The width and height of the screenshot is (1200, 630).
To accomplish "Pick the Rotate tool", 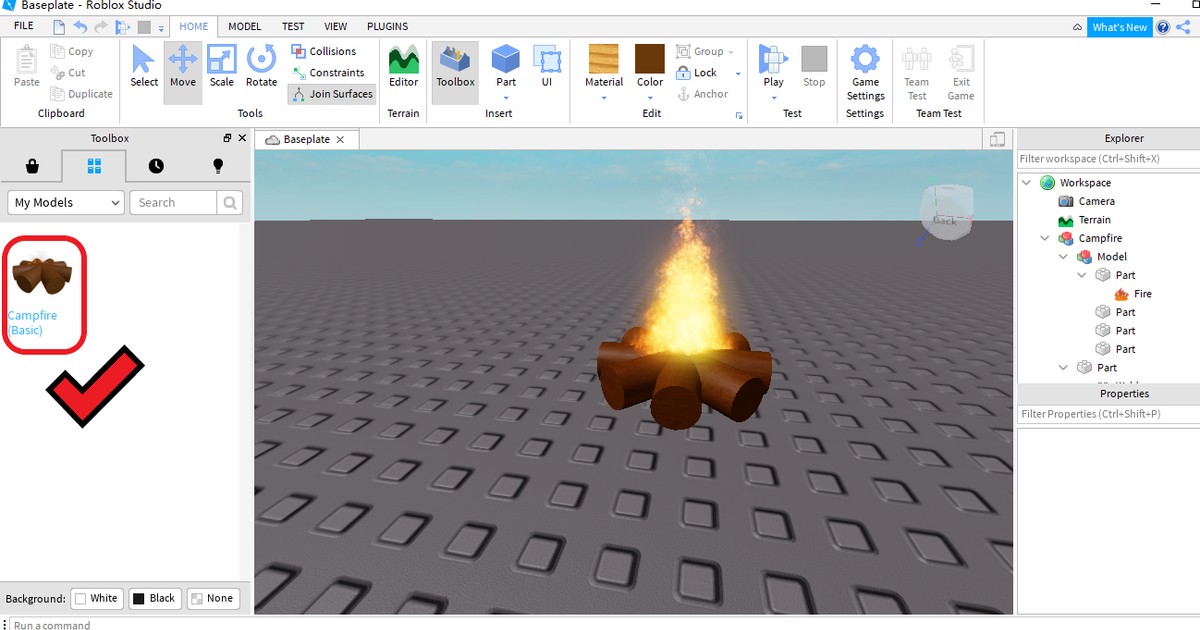I will coord(261,67).
